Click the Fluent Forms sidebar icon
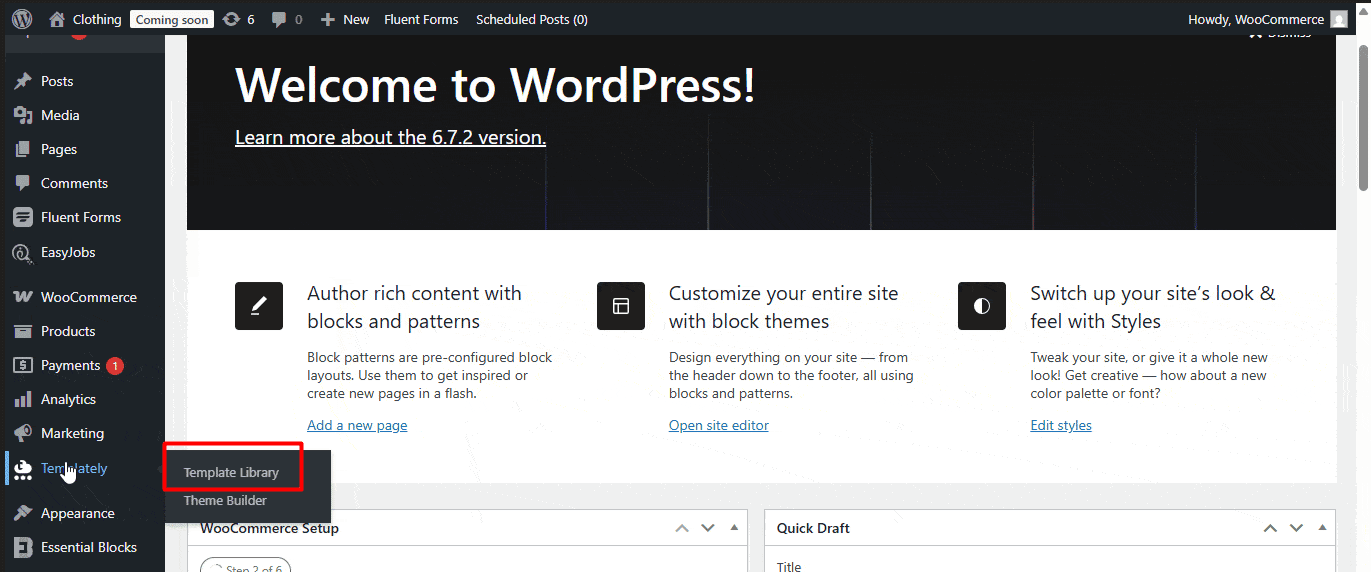Image resolution: width=1371 pixels, height=572 pixels. (x=23, y=217)
